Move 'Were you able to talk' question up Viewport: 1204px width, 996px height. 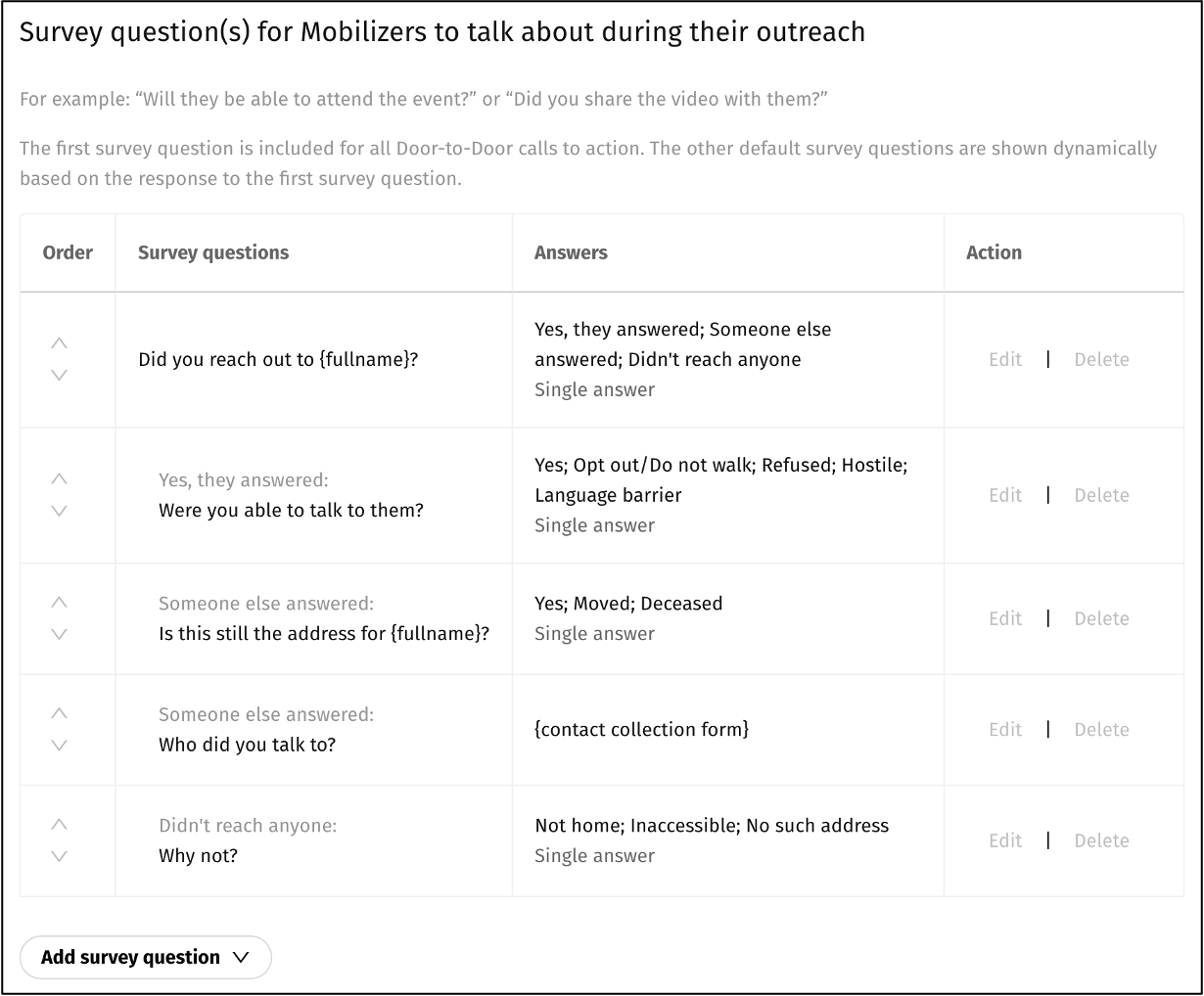59,479
